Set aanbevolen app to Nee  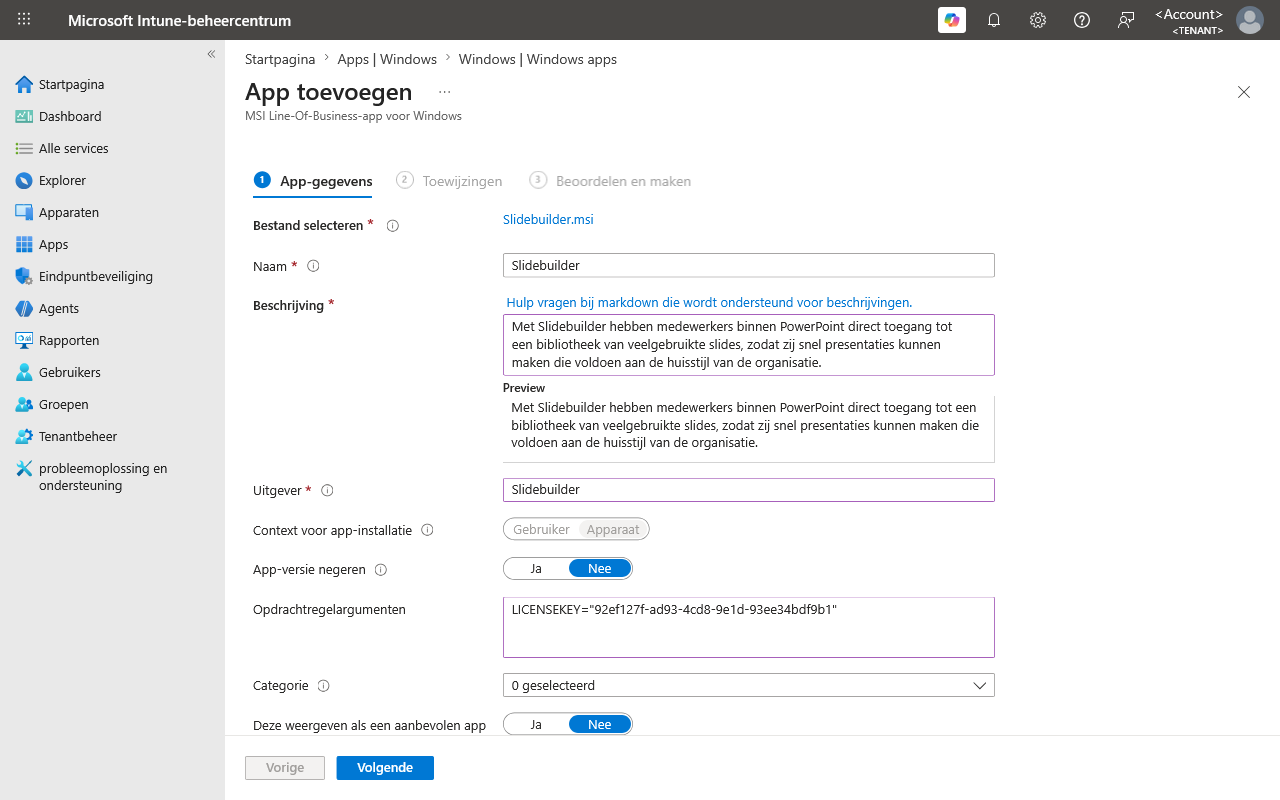pyautogui.click(x=600, y=724)
